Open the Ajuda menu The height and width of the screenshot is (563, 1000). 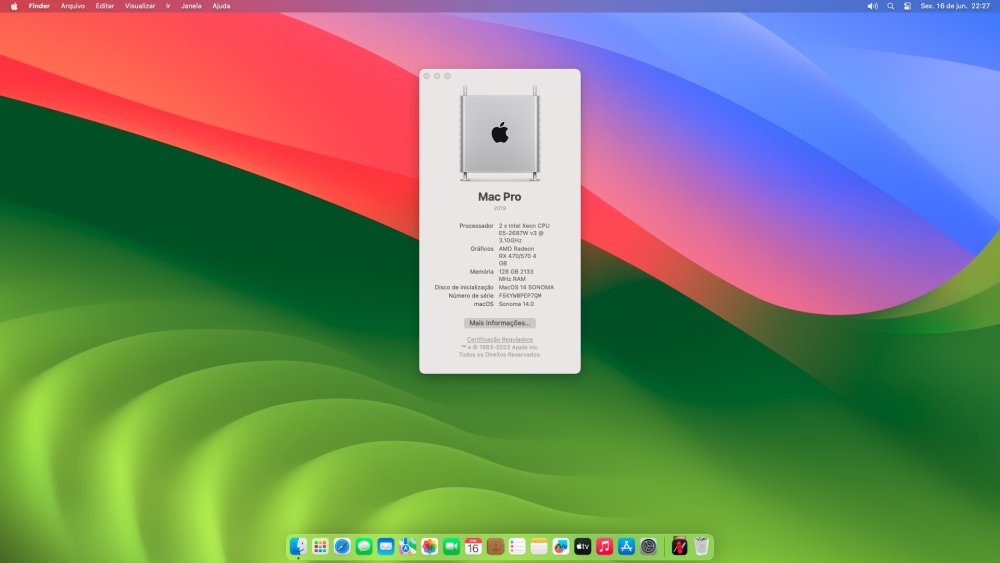221,6
